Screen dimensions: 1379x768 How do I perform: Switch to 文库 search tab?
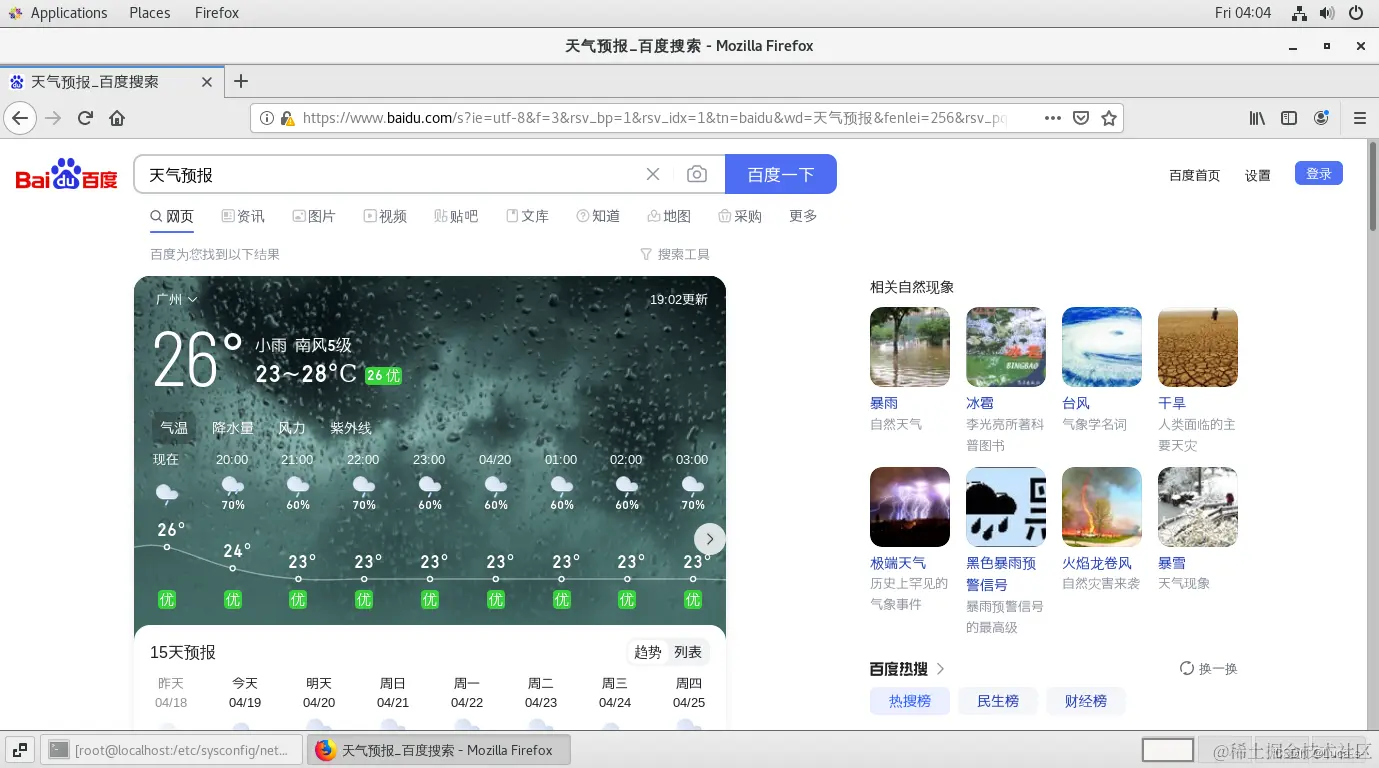[x=527, y=216]
